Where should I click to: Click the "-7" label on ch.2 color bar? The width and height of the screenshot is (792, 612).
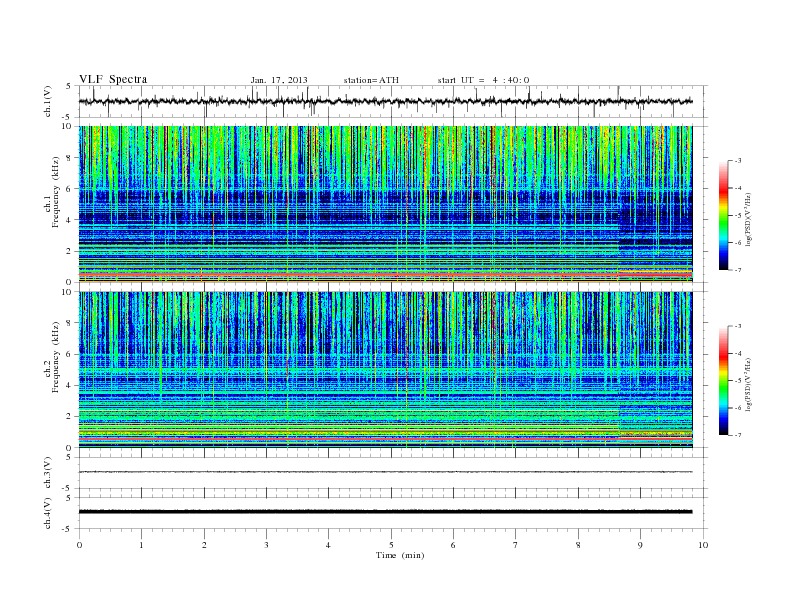pos(738,435)
